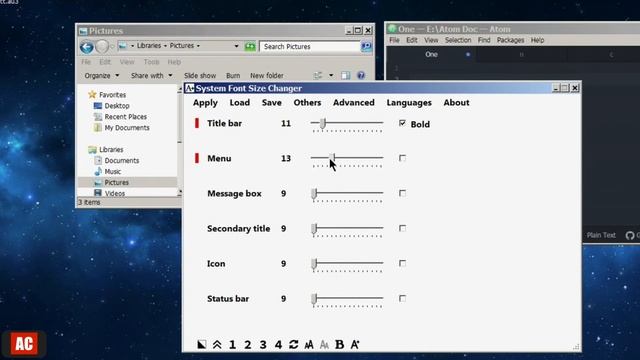Go back in Pictures window
The height and width of the screenshot is (360, 640).
87,47
